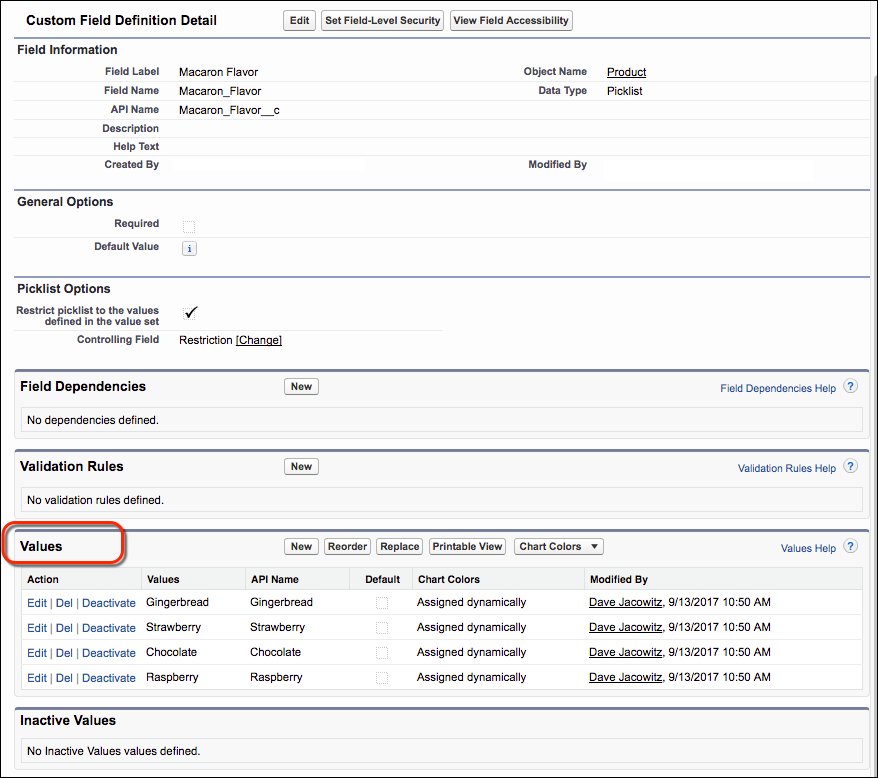Open Validation Rules help question mark
Screen dimensions: 878x778
tap(849, 465)
